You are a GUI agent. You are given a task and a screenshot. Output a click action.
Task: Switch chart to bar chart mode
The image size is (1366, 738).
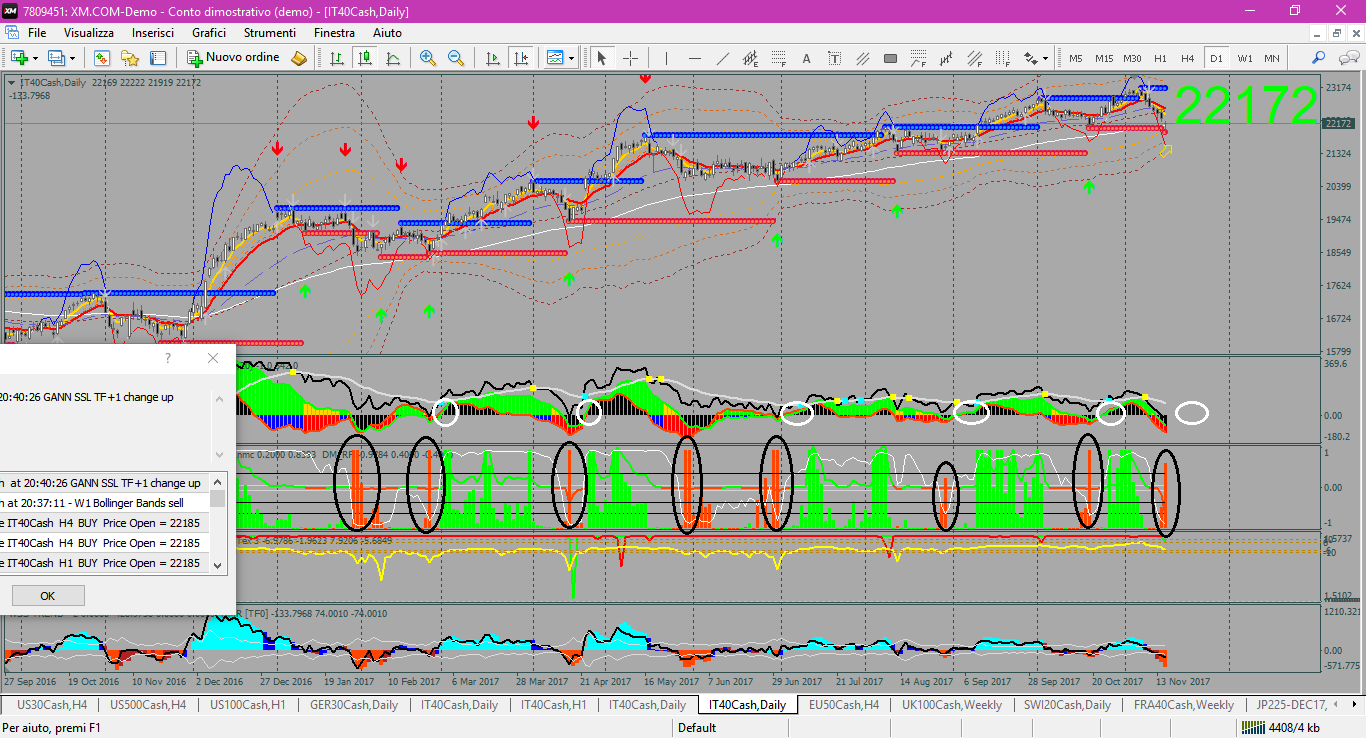tap(337, 58)
